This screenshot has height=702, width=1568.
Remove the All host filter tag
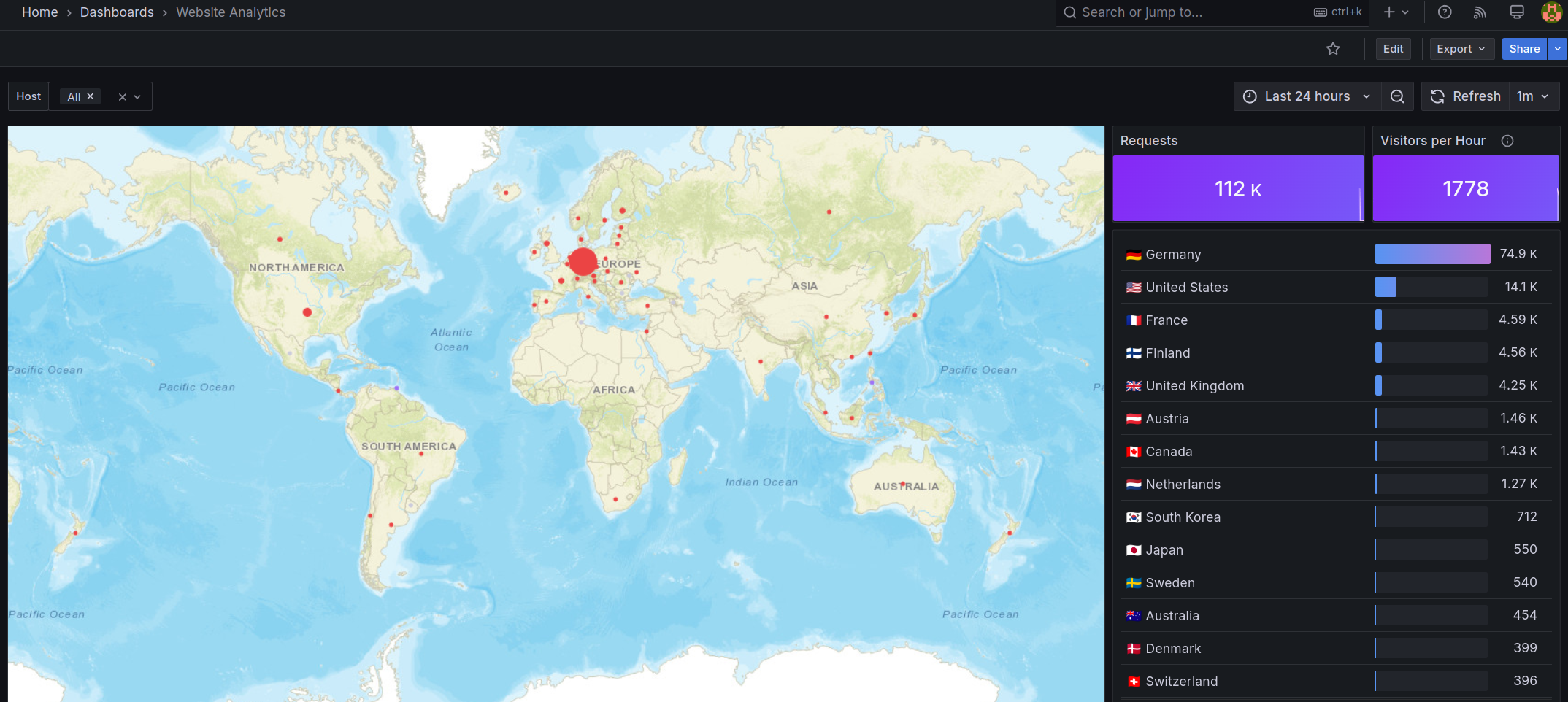click(x=91, y=96)
